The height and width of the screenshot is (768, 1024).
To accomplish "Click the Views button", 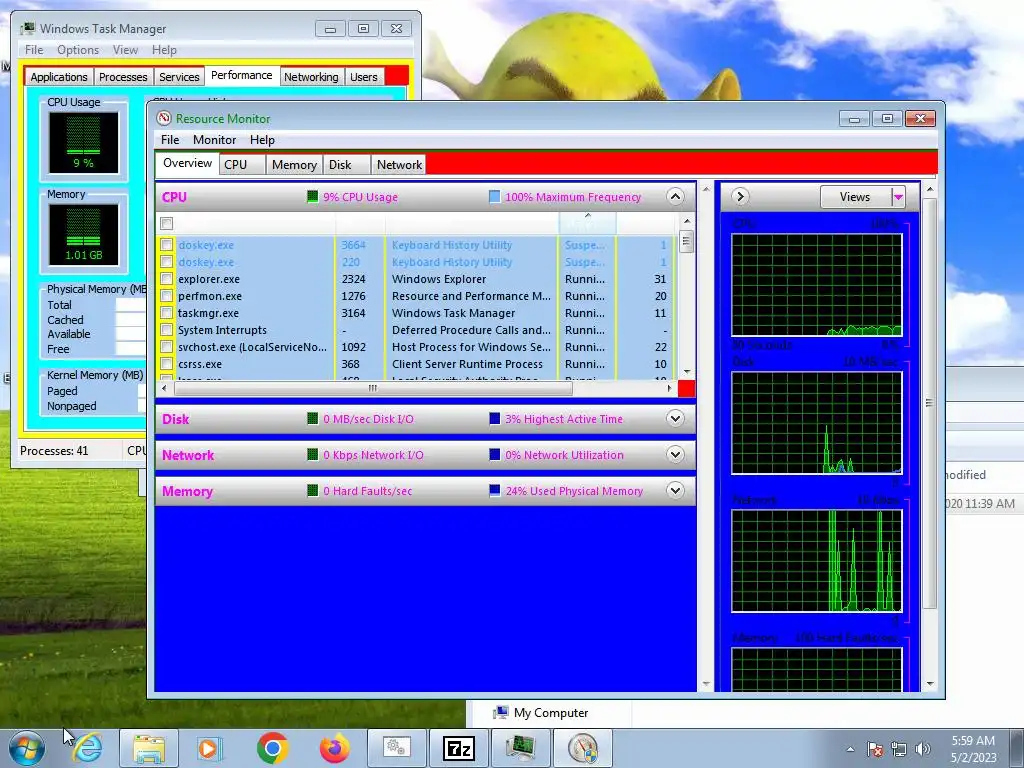I will (x=855, y=197).
